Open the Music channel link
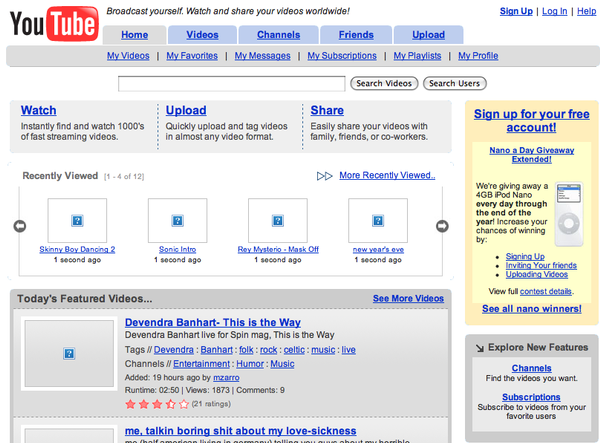This screenshot has height=443, width=600. 282,364
